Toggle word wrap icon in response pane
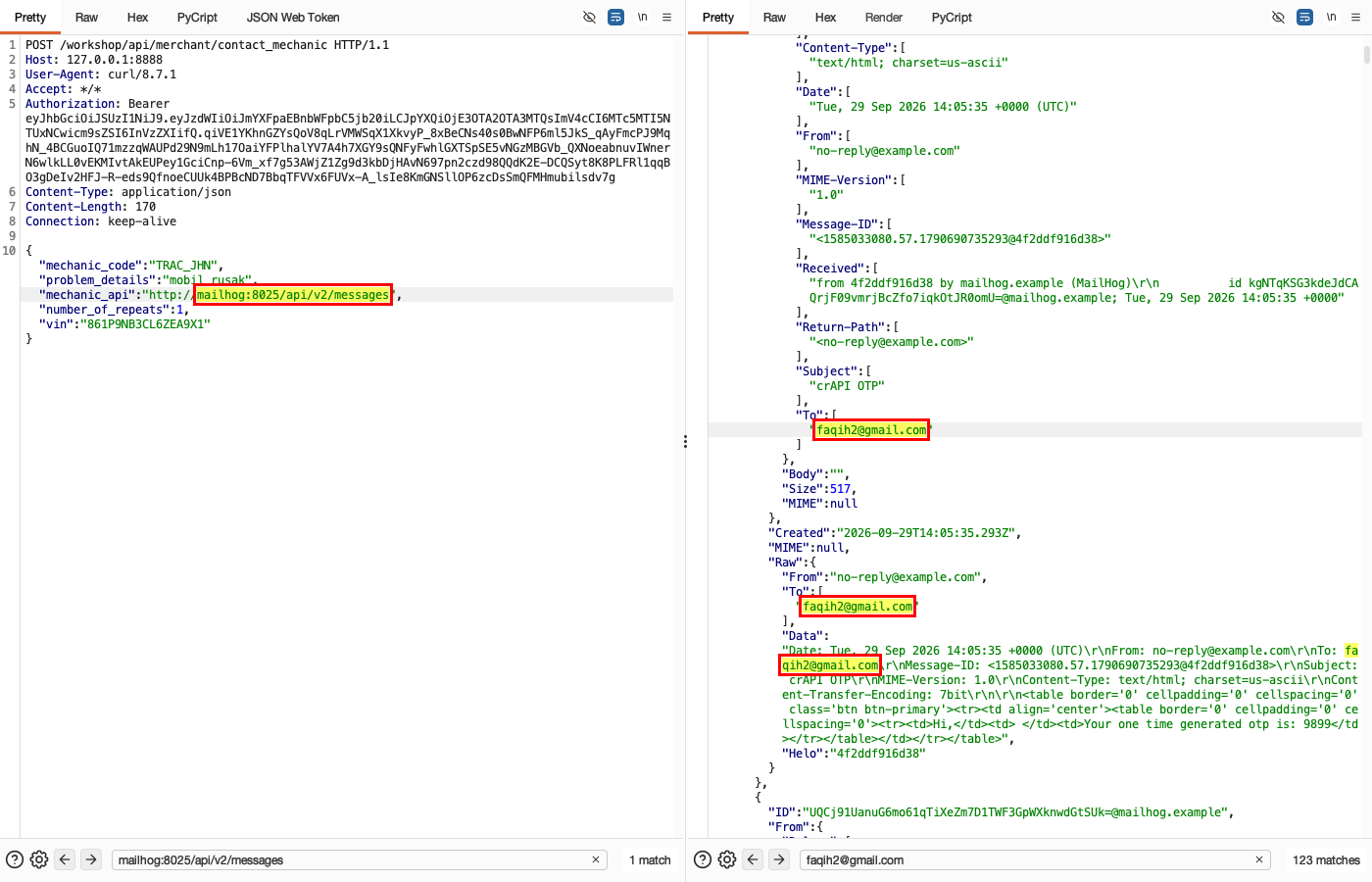Viewport: 1372px width, 882px height. pyautogui.click(x=1304, y=18)
